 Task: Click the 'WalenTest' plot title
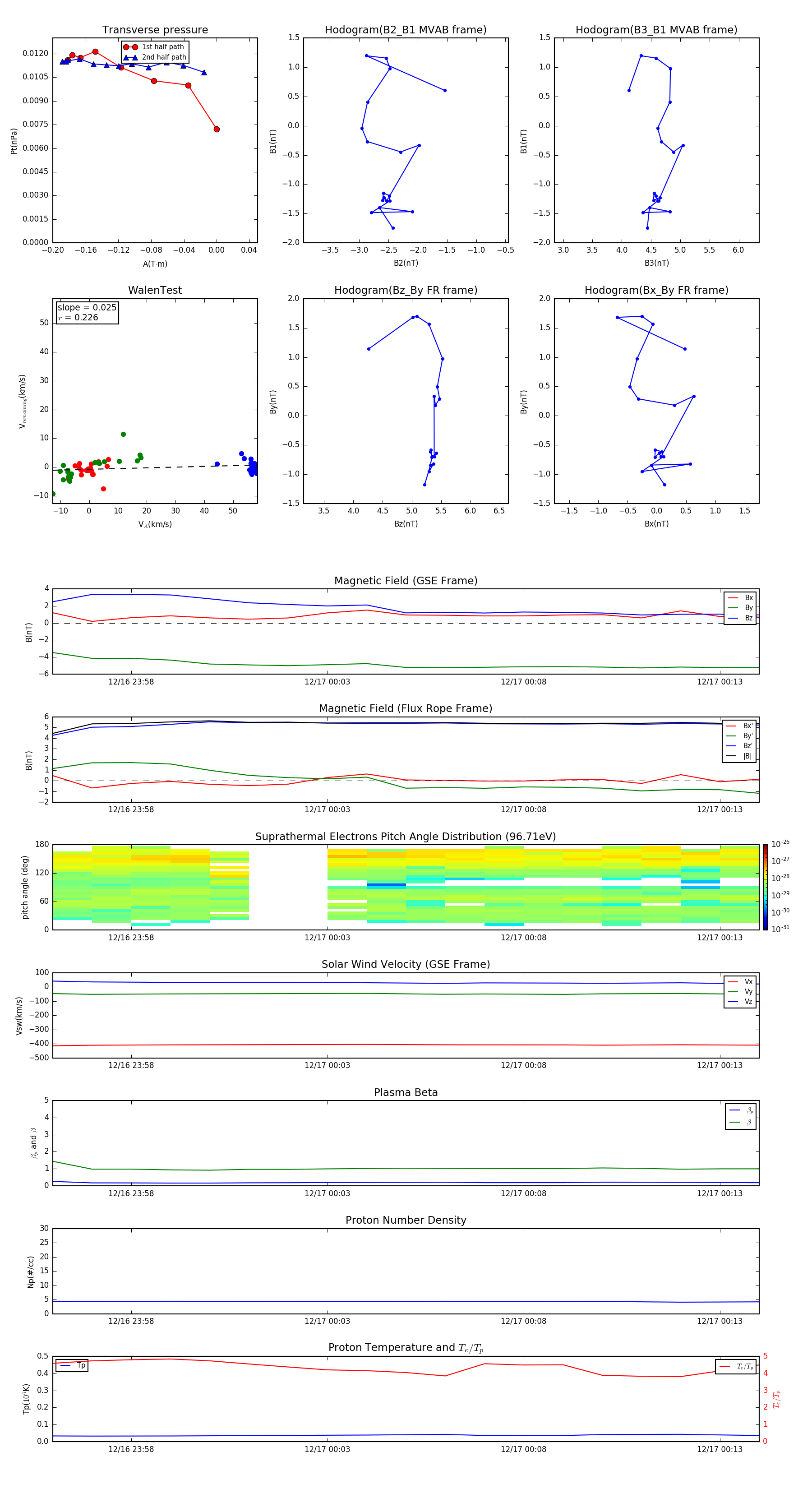tap(155, 290)
